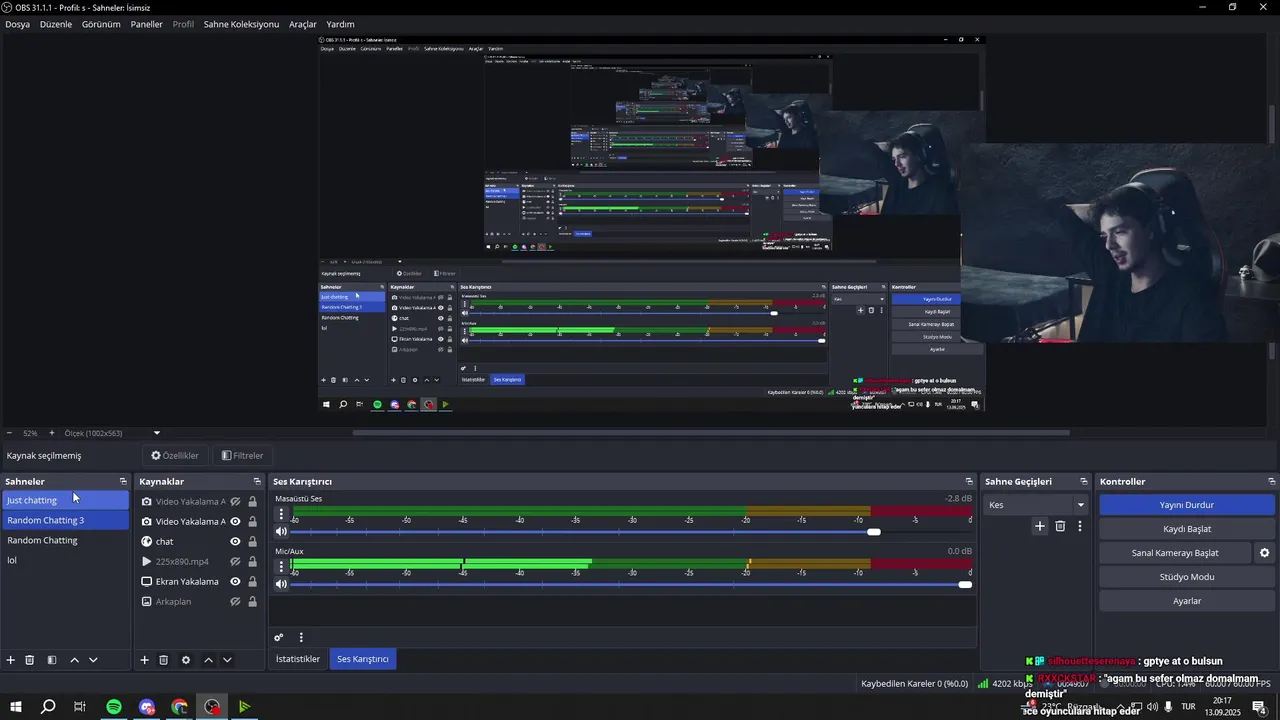Move source down in Kaynaklar toolbar
The height and width of the screenshot is (720, 1280).
(227, 660)
